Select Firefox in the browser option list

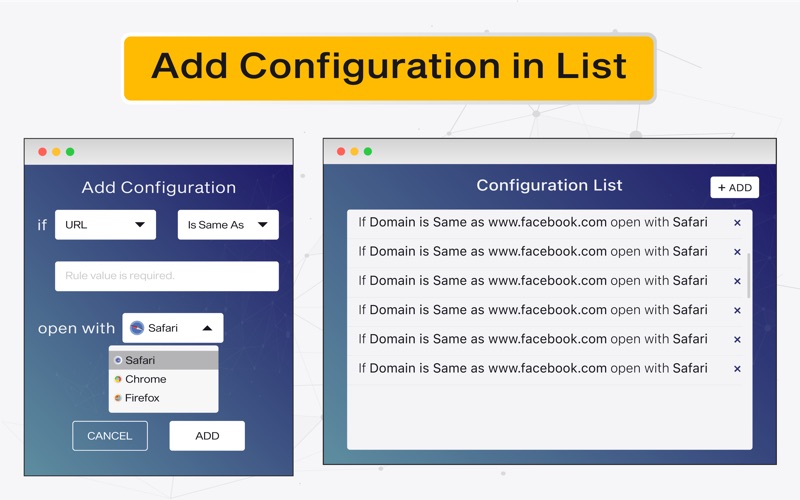pos(163,398)
